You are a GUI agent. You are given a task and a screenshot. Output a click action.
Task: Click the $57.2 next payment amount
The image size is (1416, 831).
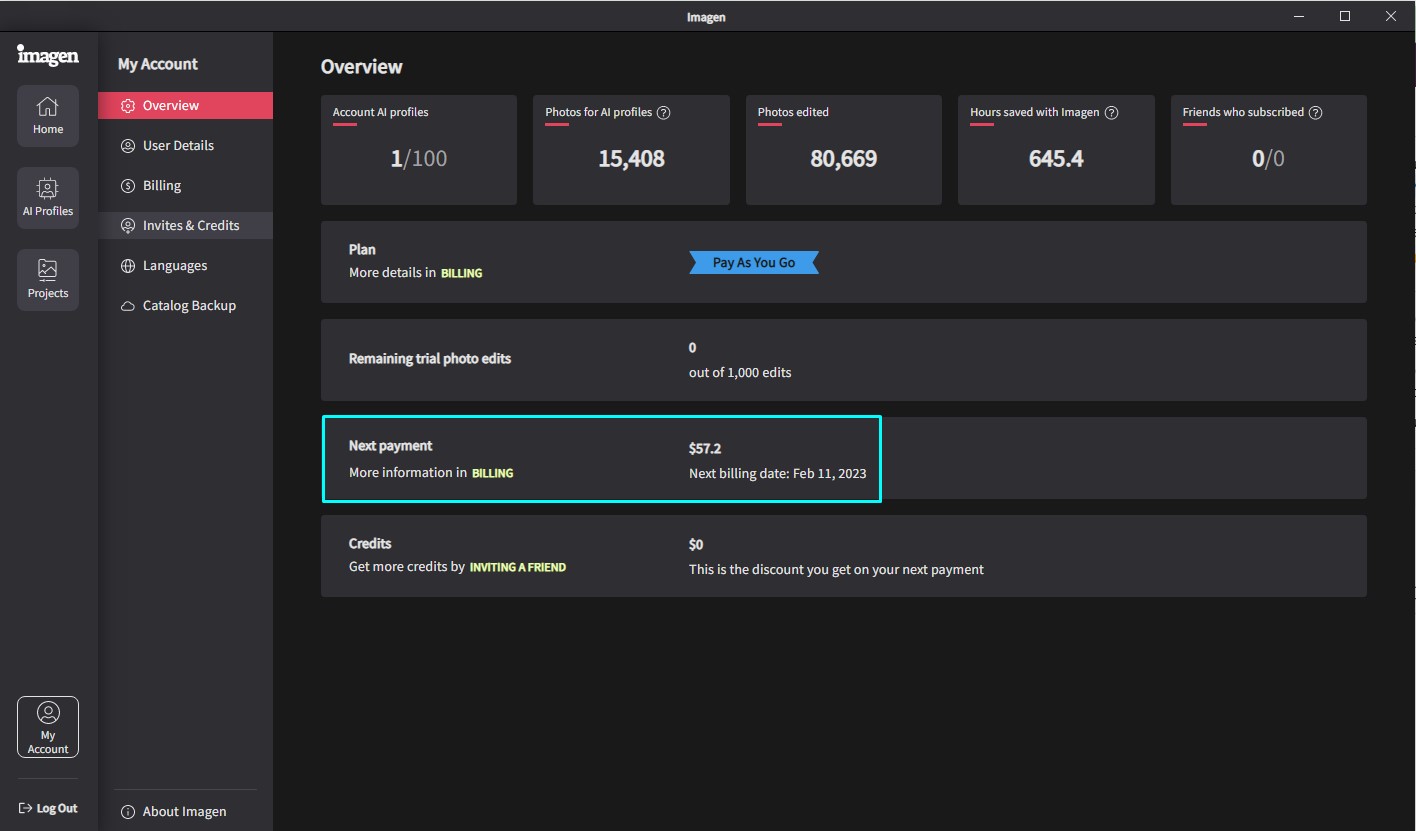click(705, 448)
